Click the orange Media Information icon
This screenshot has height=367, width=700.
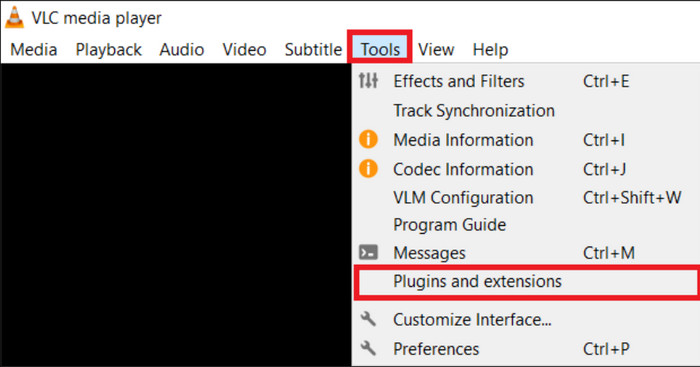point(368,139)
